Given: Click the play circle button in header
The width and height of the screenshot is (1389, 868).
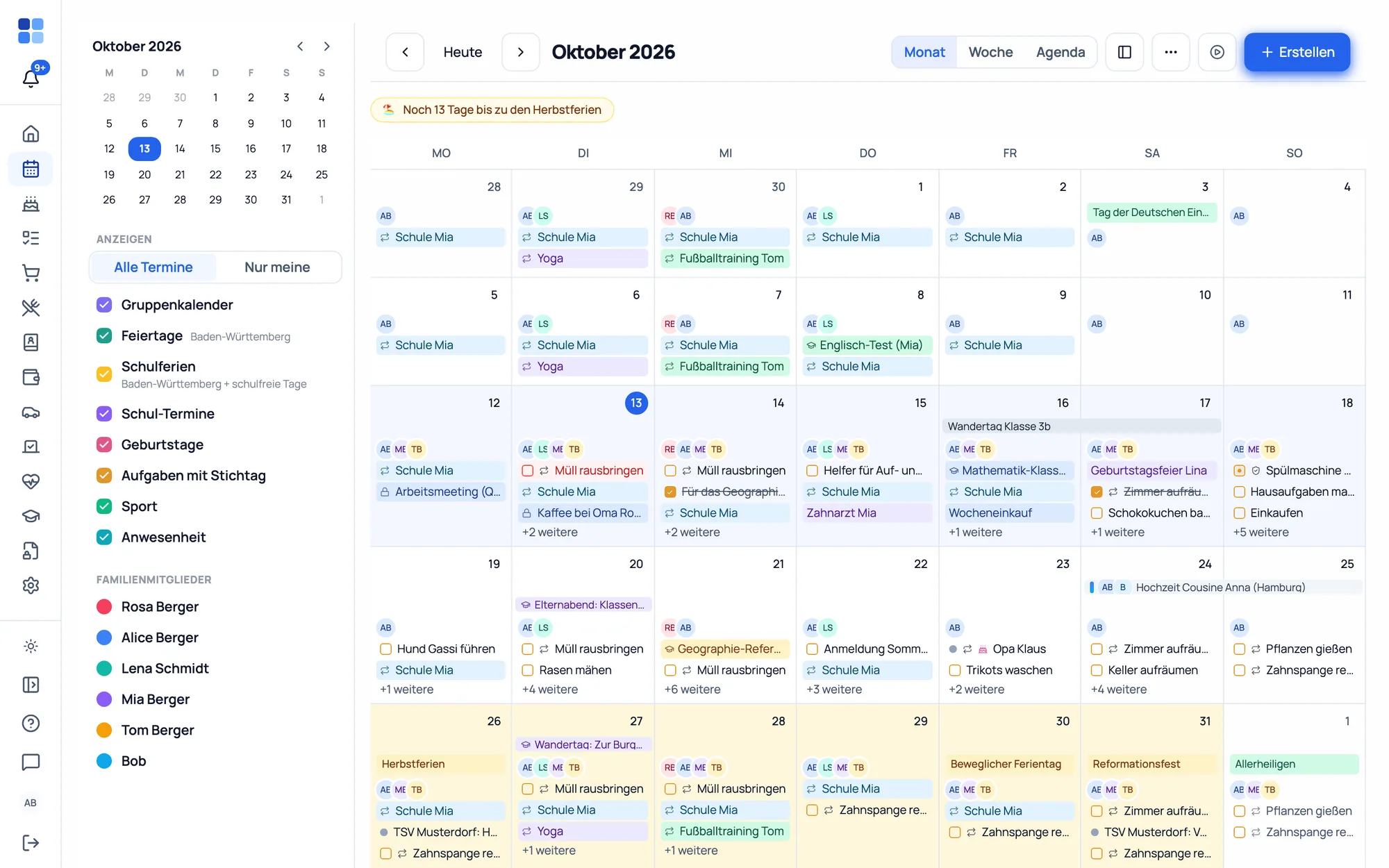Looking at the screenshot, I should coord(1217,52).
